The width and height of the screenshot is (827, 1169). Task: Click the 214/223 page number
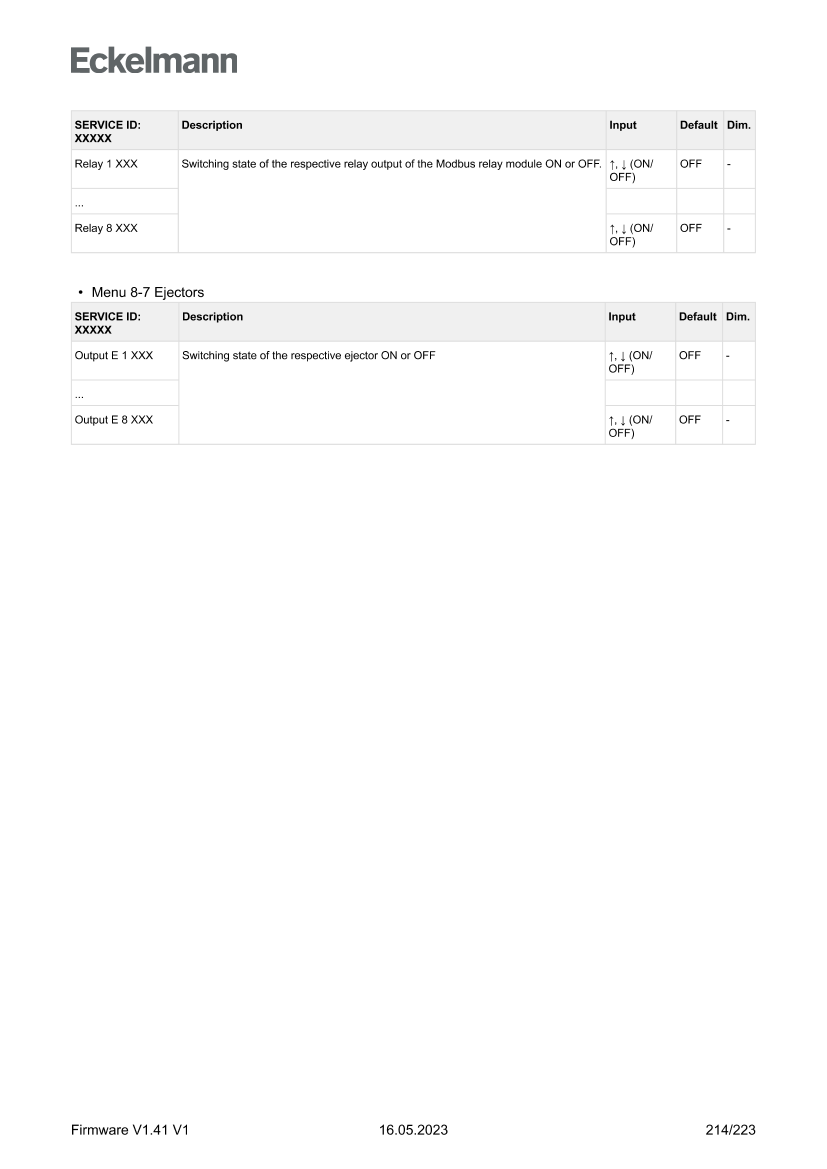[729, 1130]
